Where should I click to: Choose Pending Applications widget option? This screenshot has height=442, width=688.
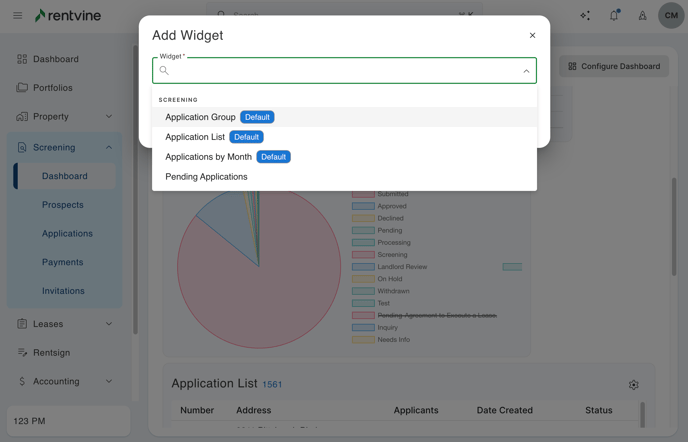pyautogui.click(x=206, y=177)
